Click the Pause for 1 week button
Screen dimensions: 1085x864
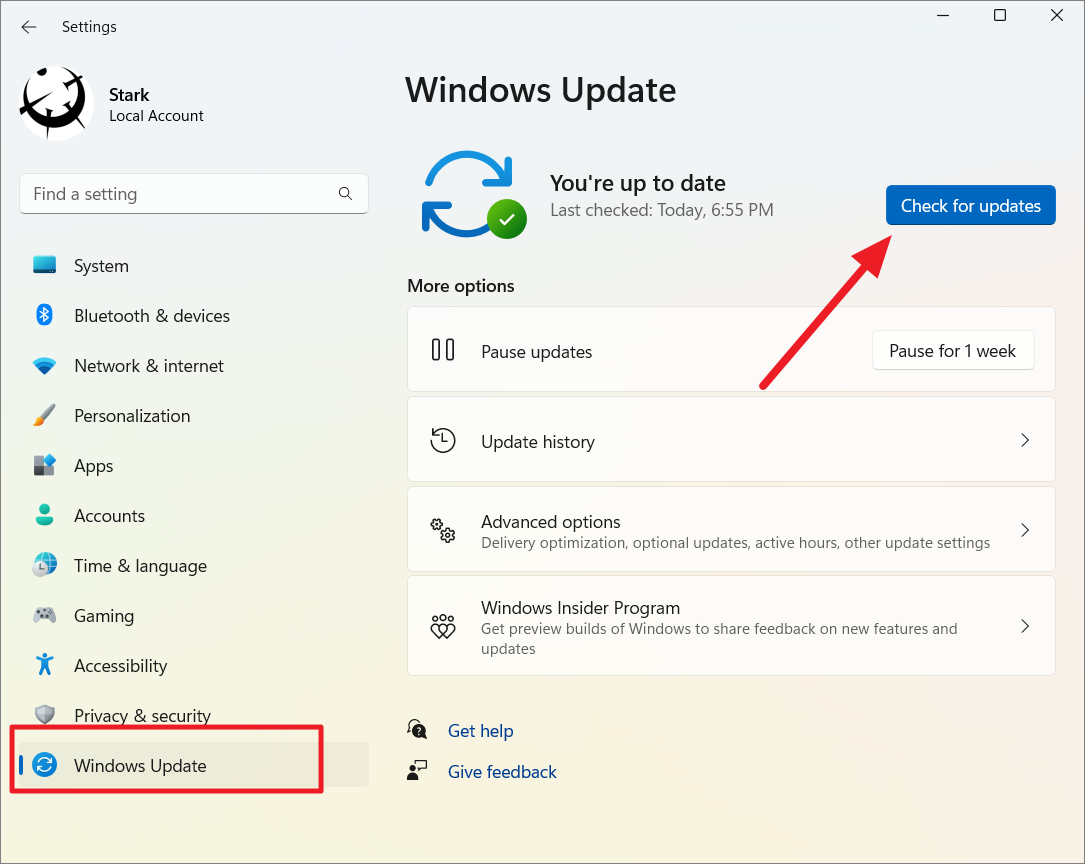click(952, 351)
